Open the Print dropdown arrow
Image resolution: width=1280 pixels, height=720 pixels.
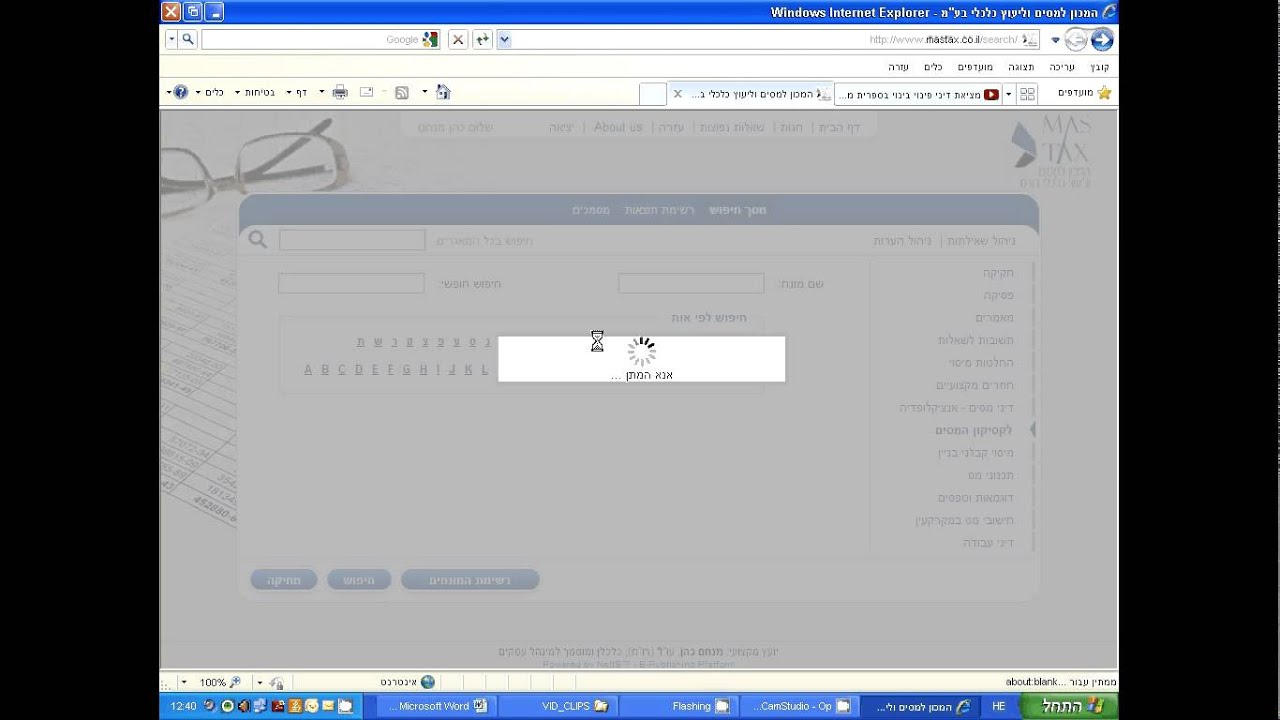(322, 92)
